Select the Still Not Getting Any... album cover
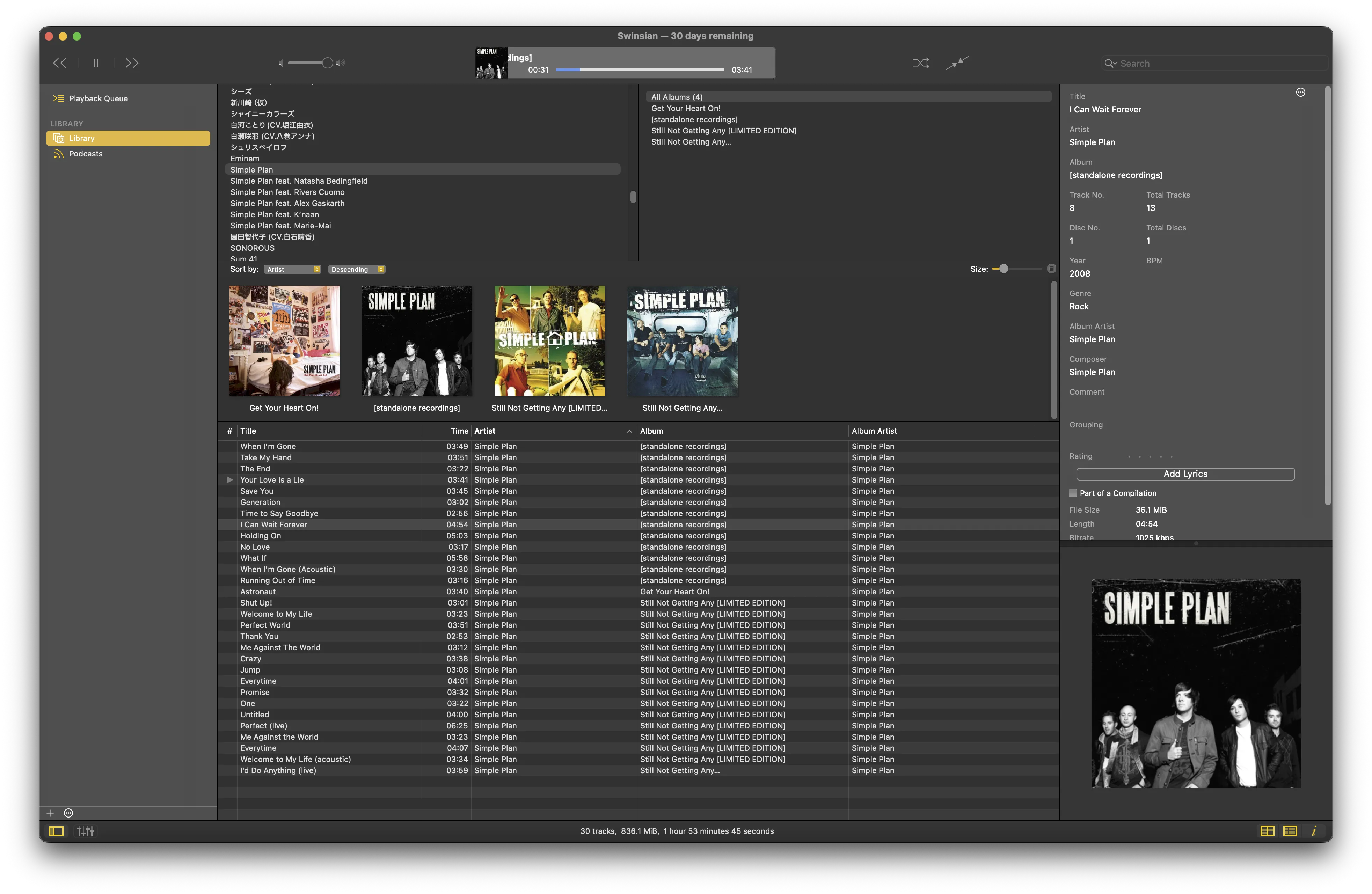 point(683,340)
